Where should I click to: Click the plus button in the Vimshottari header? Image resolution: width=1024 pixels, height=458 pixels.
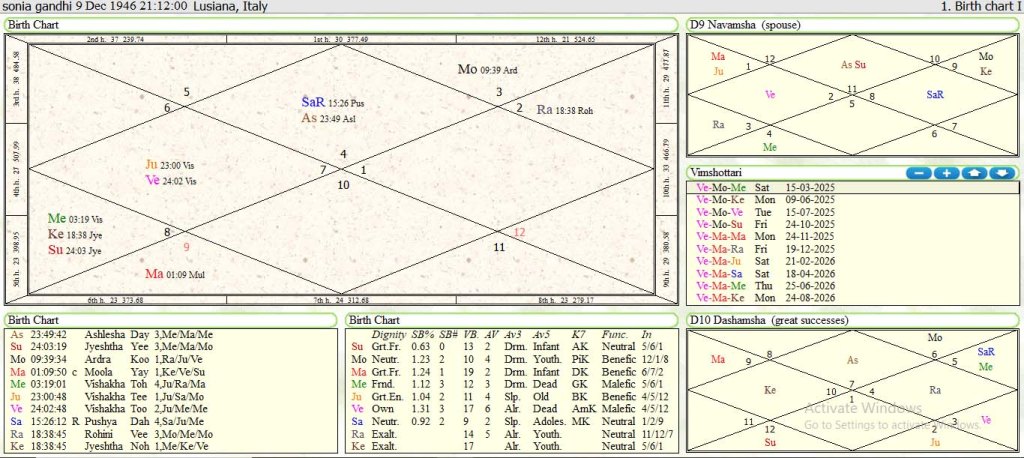945,173
